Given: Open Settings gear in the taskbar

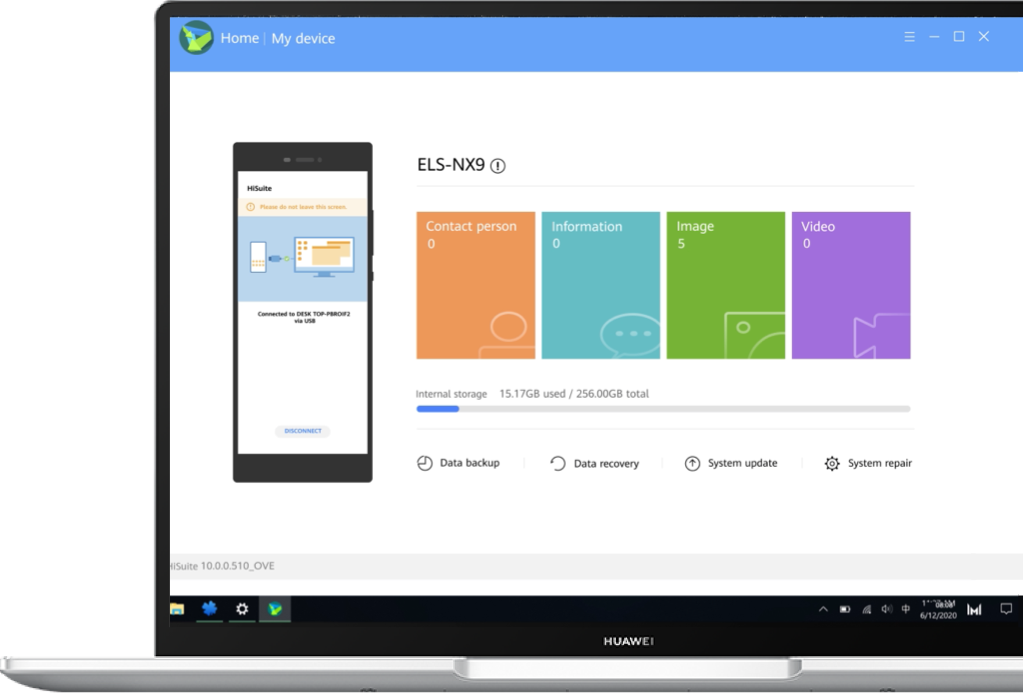Looking at the screenshot, I should click(242, 609).
